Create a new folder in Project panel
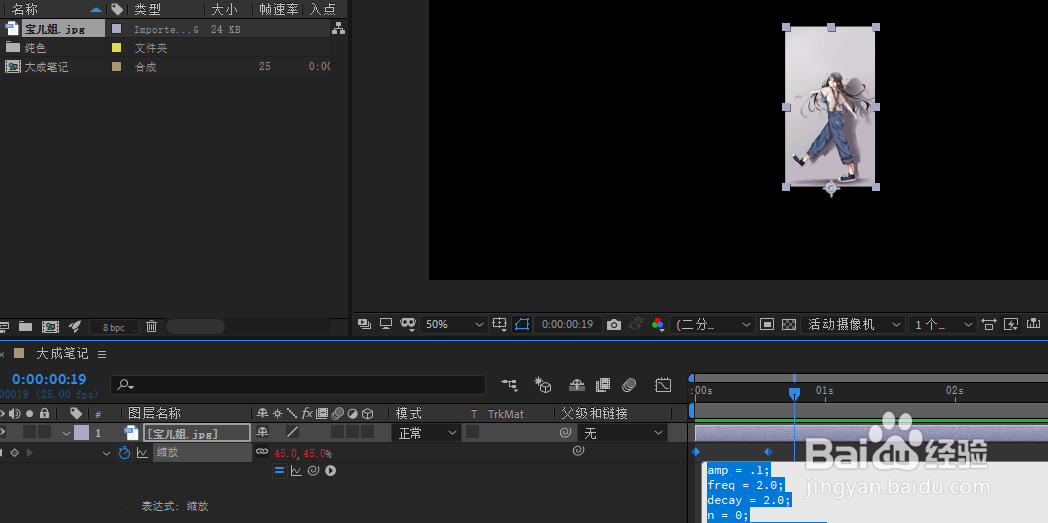Image resolution: width=1048 pixels, height=523 pixels. pyautogui.click(x=25, y=327)
